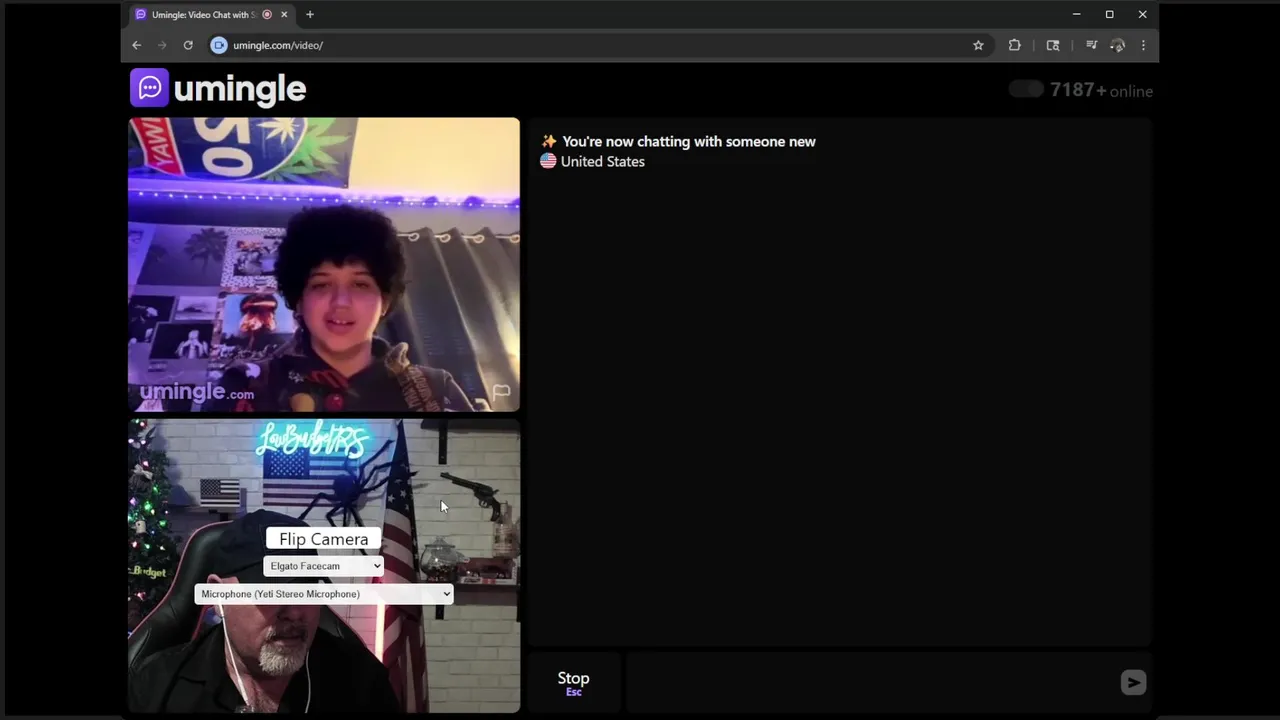Open the browser profile avatar icon
Viewport: 1280px width, 720px height.
1118,45
